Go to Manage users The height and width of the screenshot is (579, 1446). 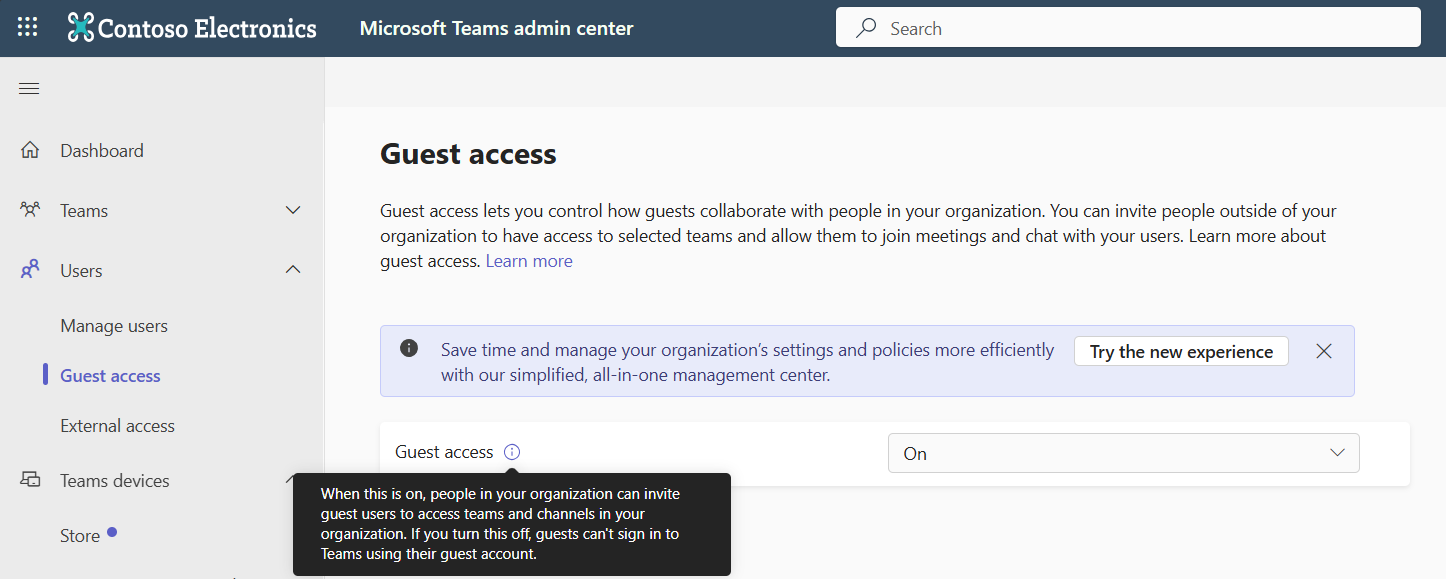click(114, 326)
